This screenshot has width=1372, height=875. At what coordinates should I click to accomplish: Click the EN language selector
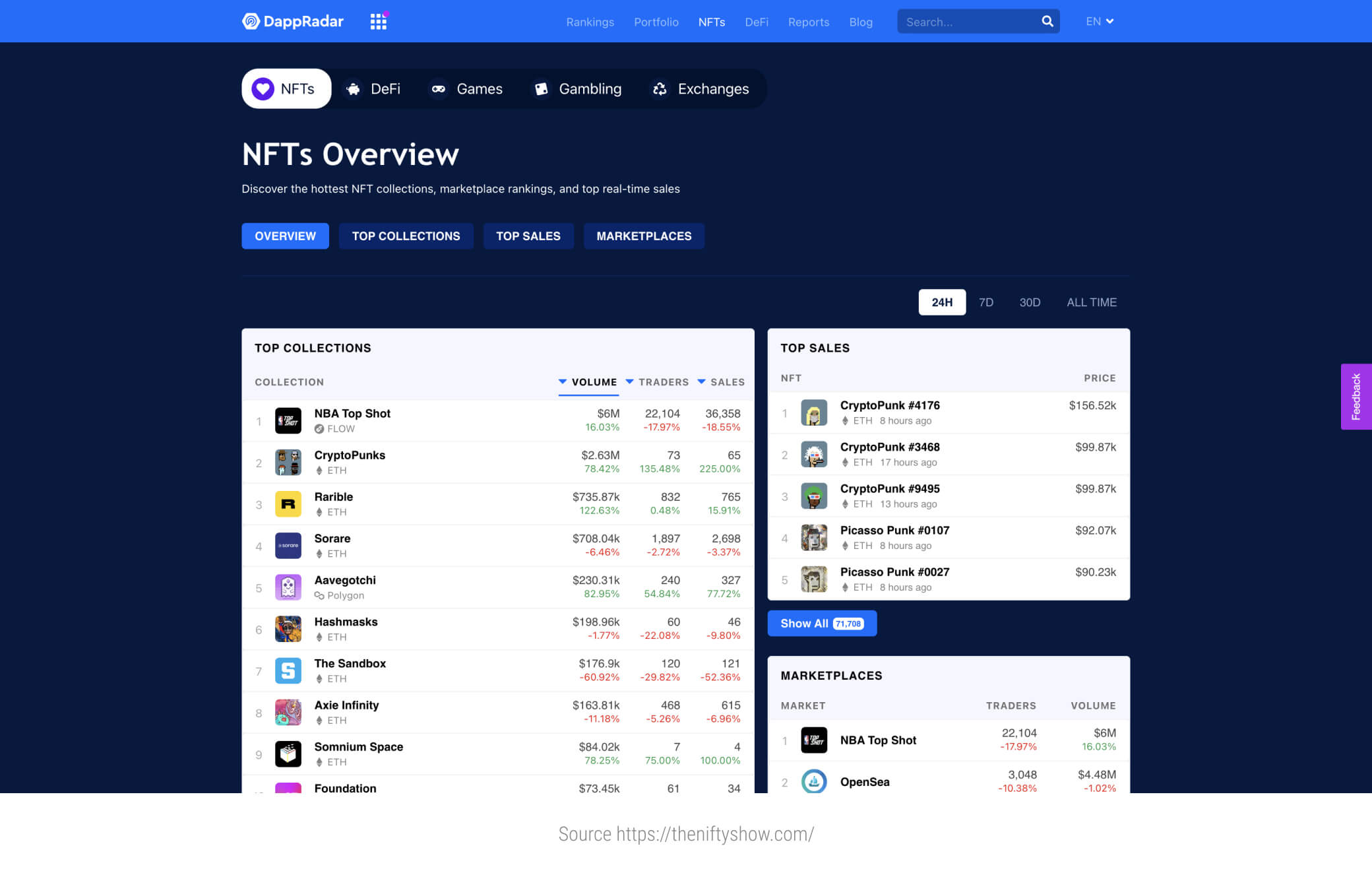[1099, 21]
